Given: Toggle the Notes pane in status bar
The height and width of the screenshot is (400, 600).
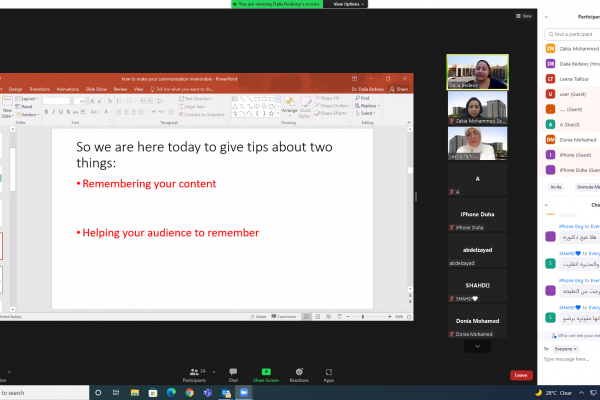Looking at the screenshot, I should click(x=259, y=315).
